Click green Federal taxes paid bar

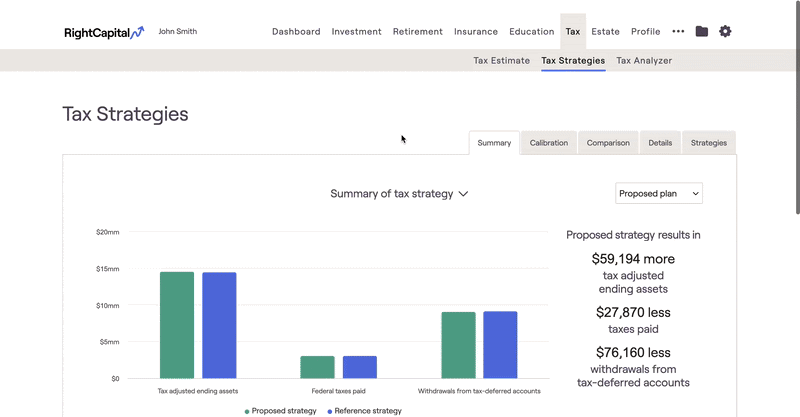[x=317, y=367]
